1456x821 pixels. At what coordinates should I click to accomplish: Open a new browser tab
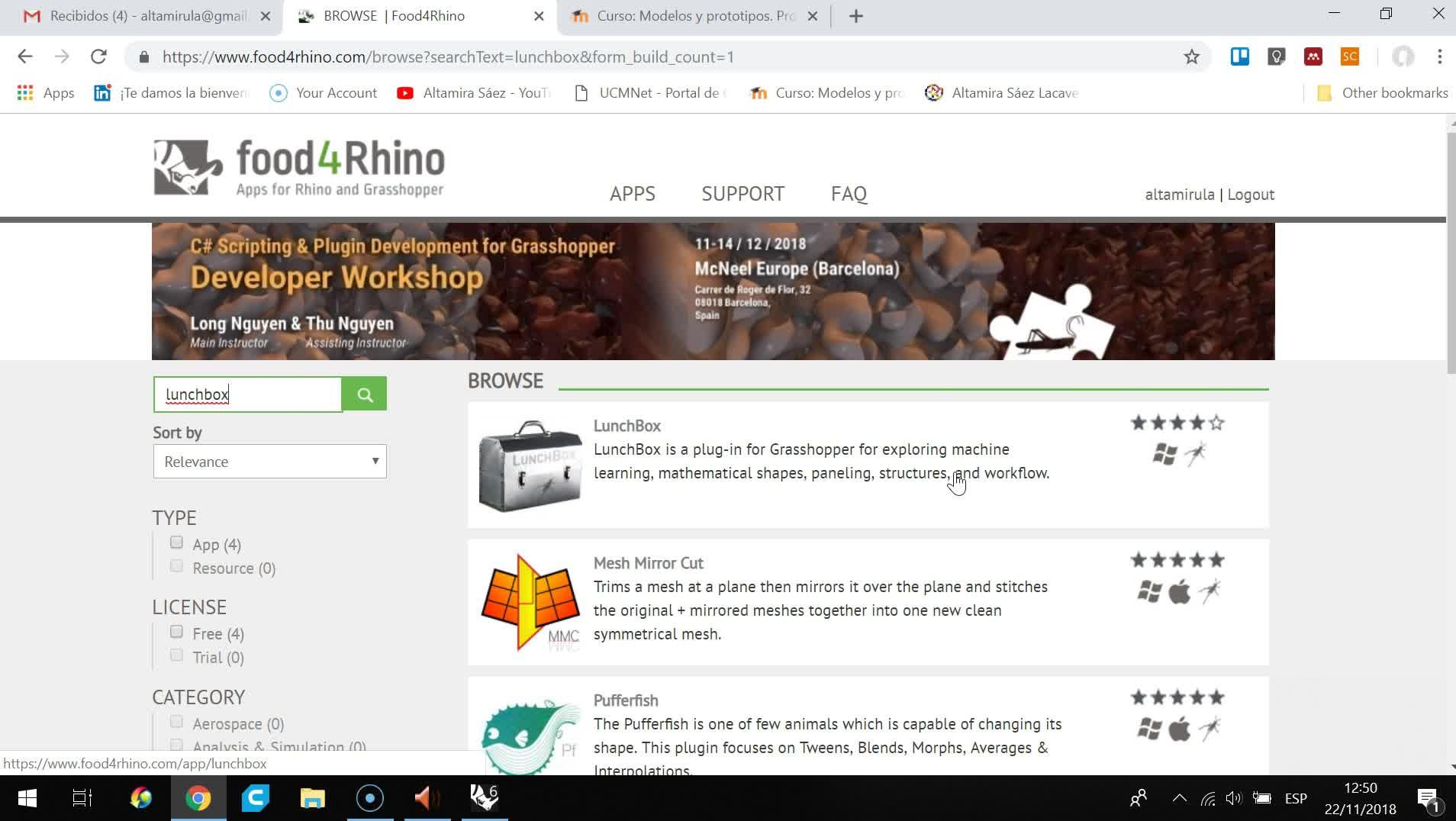click(x=856, y=16)
